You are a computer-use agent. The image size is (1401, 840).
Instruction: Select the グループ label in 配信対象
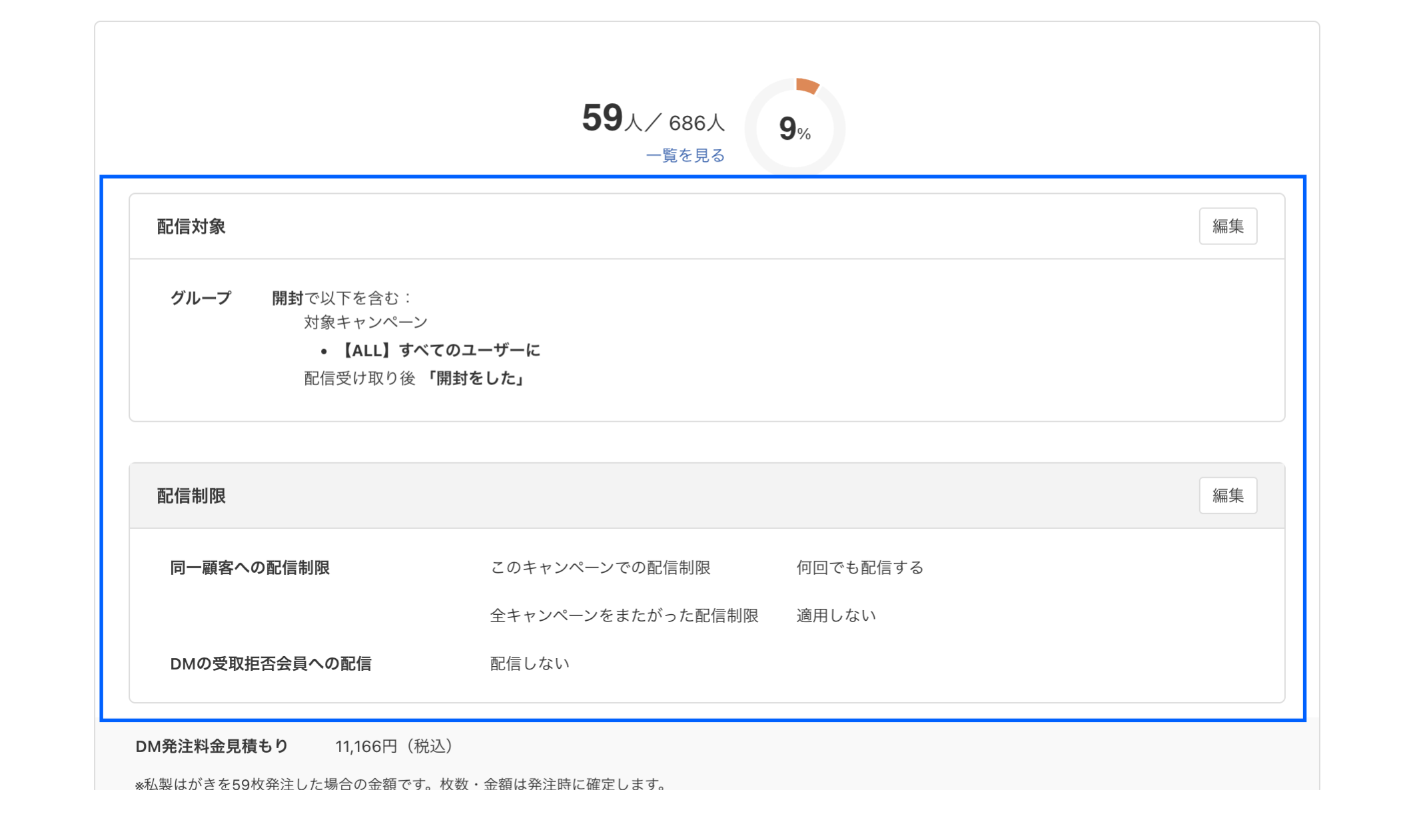[201, 298]
